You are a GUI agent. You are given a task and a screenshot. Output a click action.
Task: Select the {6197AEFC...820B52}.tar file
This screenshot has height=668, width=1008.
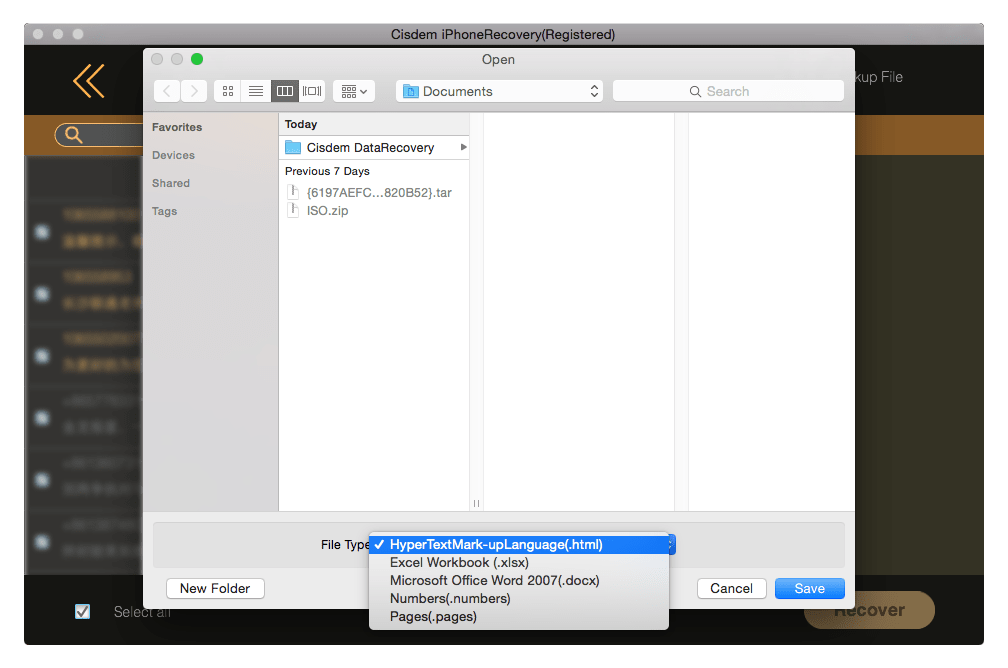tap(374, 192)
